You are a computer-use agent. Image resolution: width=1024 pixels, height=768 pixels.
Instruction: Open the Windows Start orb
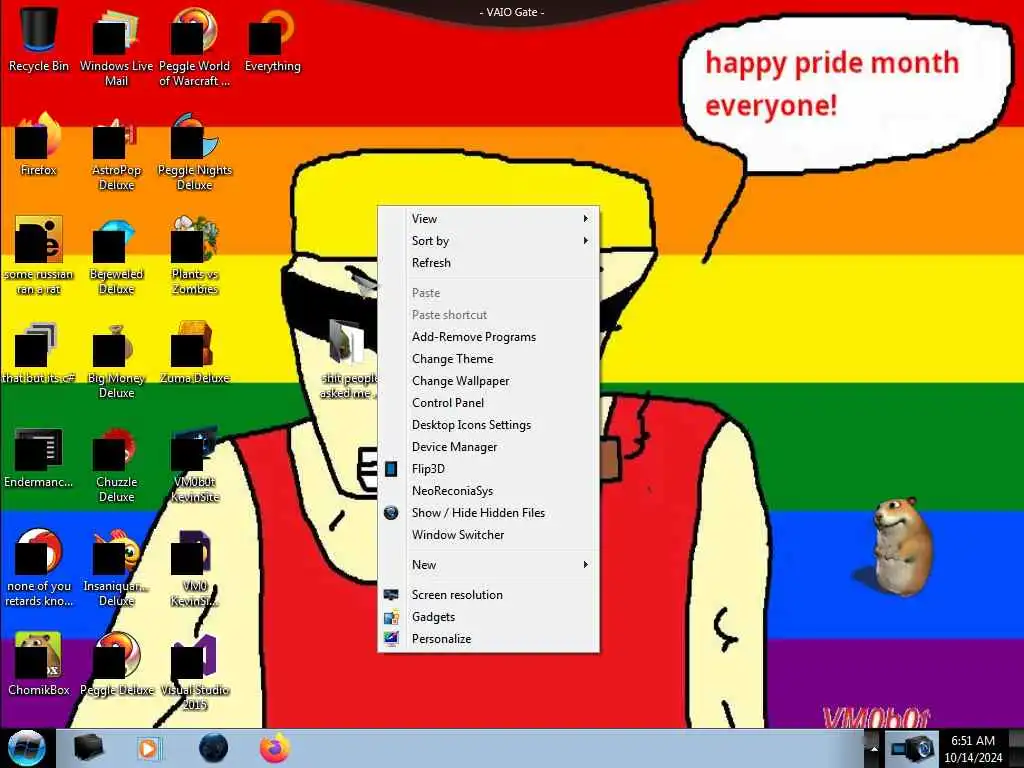tap(27, 748)
